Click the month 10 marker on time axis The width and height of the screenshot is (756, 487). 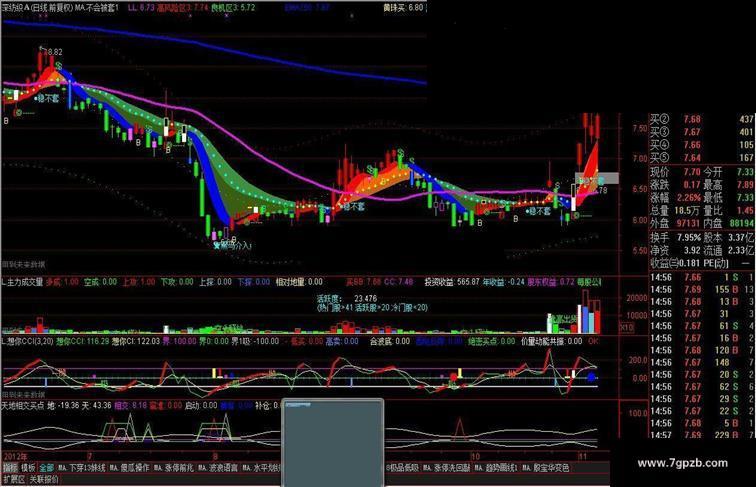tap(475, 456)
